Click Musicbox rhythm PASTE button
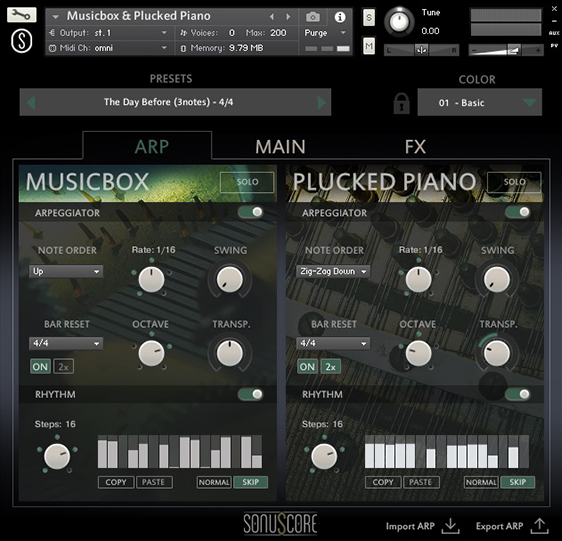 [154, 482]
